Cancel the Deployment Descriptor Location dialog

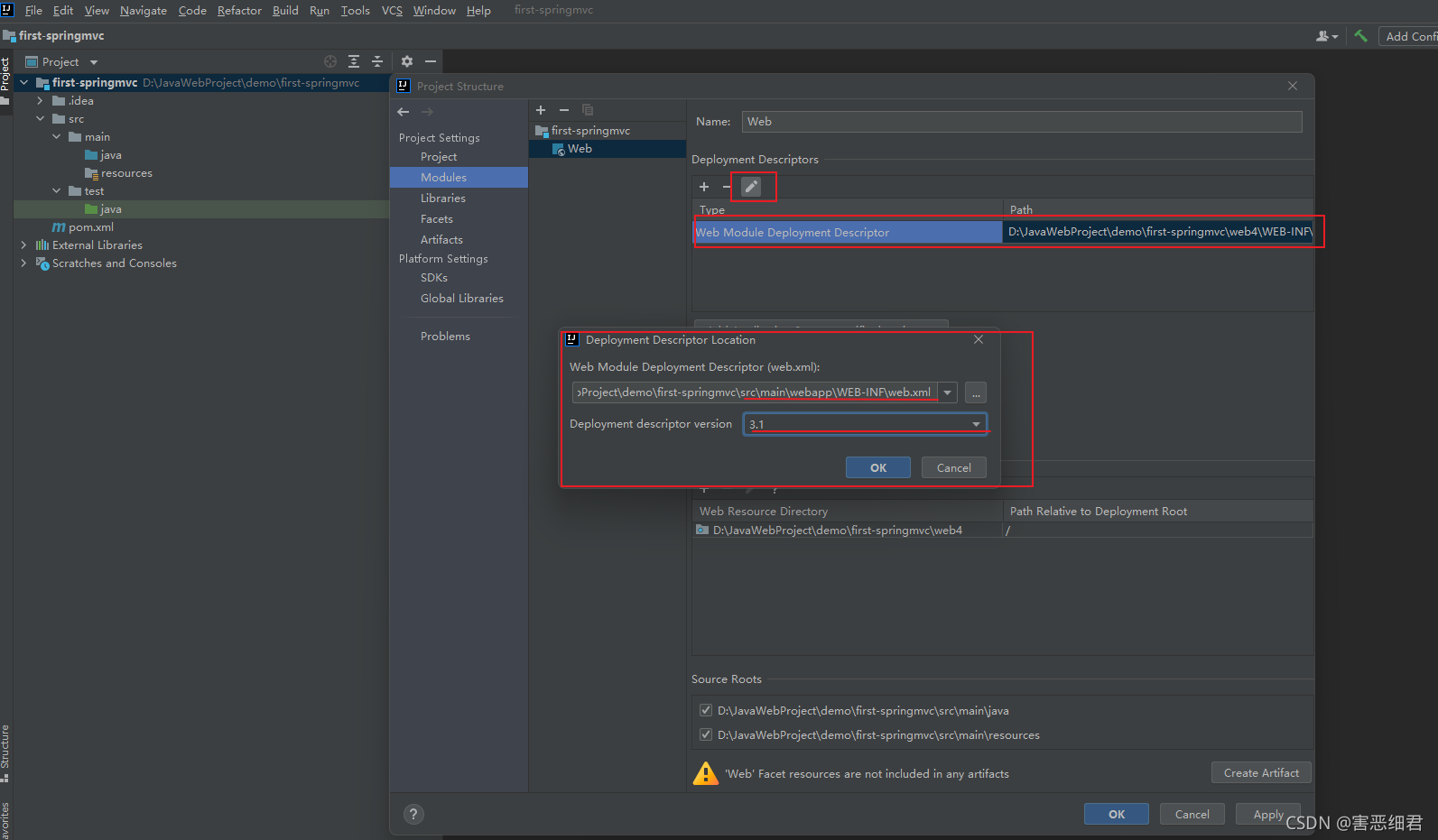(954, 467)
